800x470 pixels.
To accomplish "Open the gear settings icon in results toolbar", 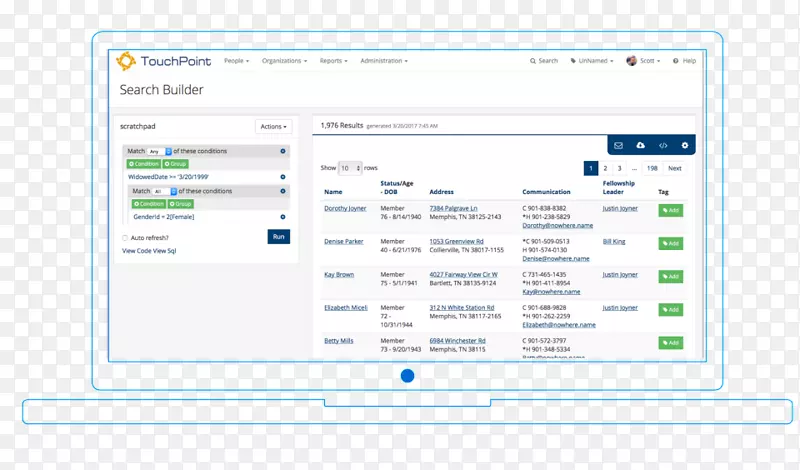I will coord(685,146).
